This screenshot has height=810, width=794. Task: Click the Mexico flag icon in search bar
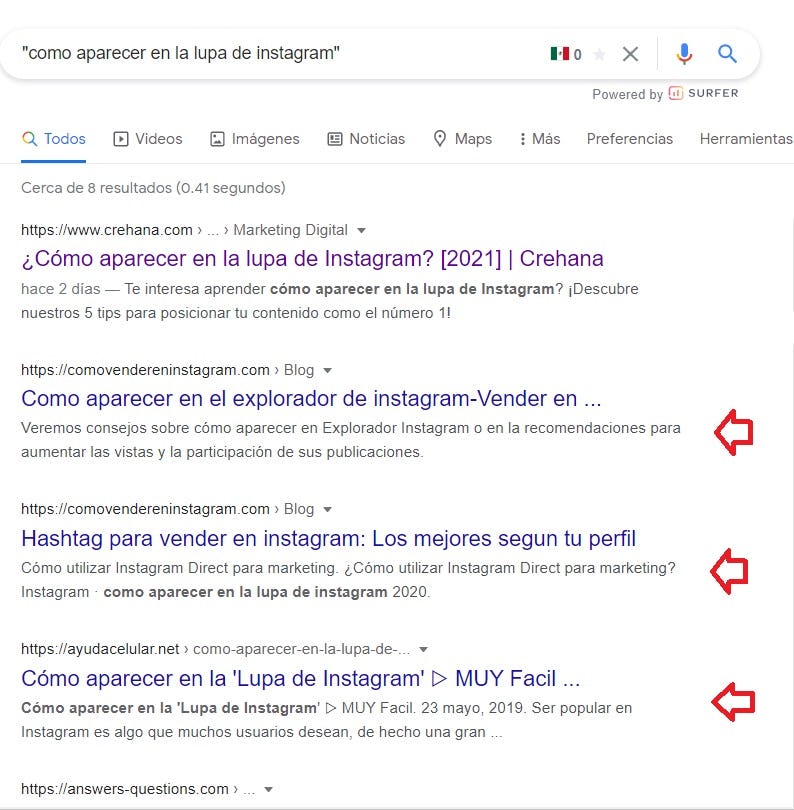[559, 53]
